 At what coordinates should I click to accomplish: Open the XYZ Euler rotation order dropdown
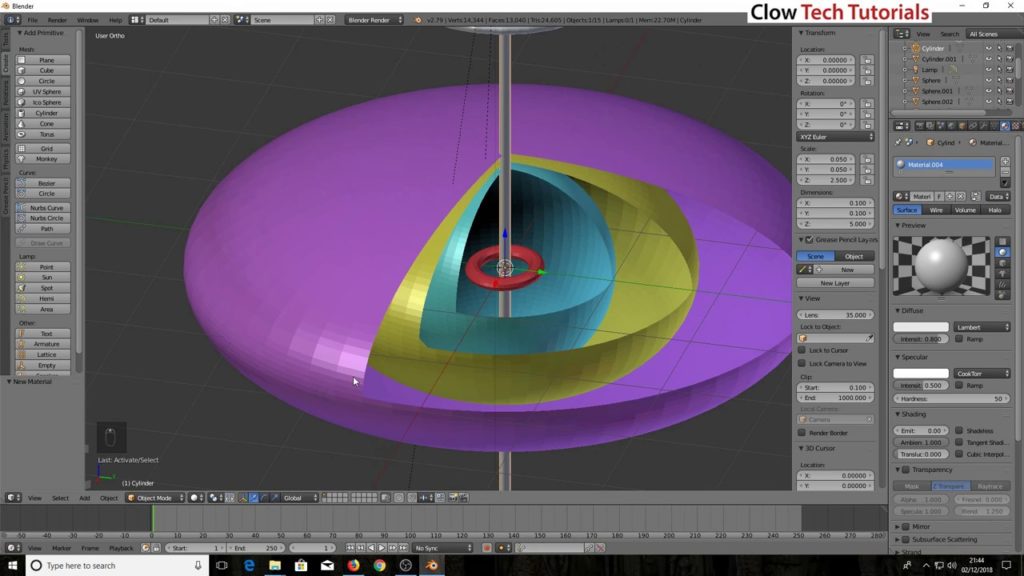[836, 136]
